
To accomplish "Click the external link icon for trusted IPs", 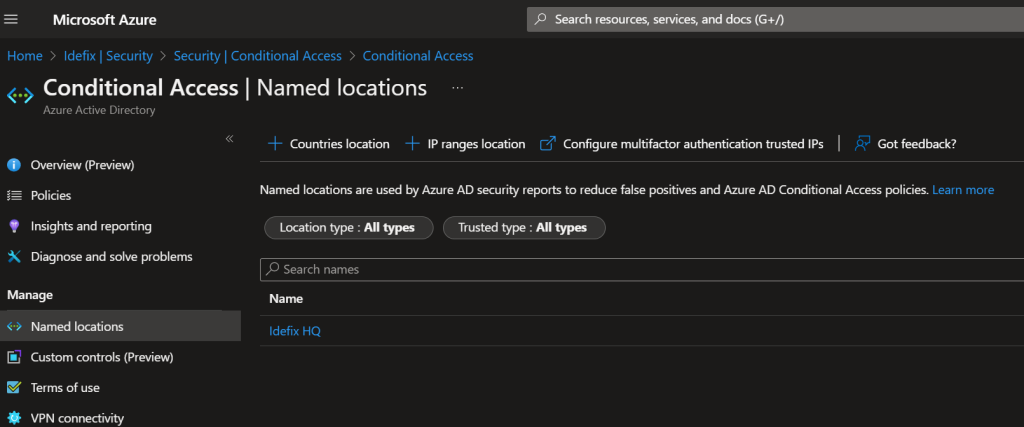I will click(x=547, y=144).
